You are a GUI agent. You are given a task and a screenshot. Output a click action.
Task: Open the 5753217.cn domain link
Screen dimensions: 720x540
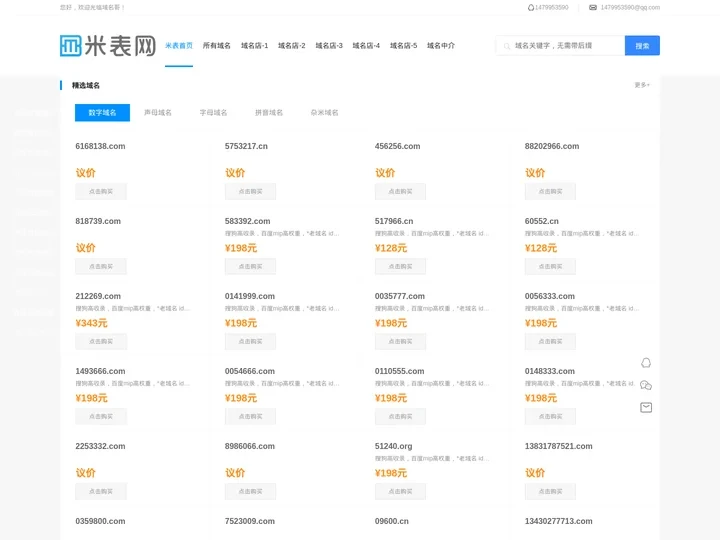[246, 146]
